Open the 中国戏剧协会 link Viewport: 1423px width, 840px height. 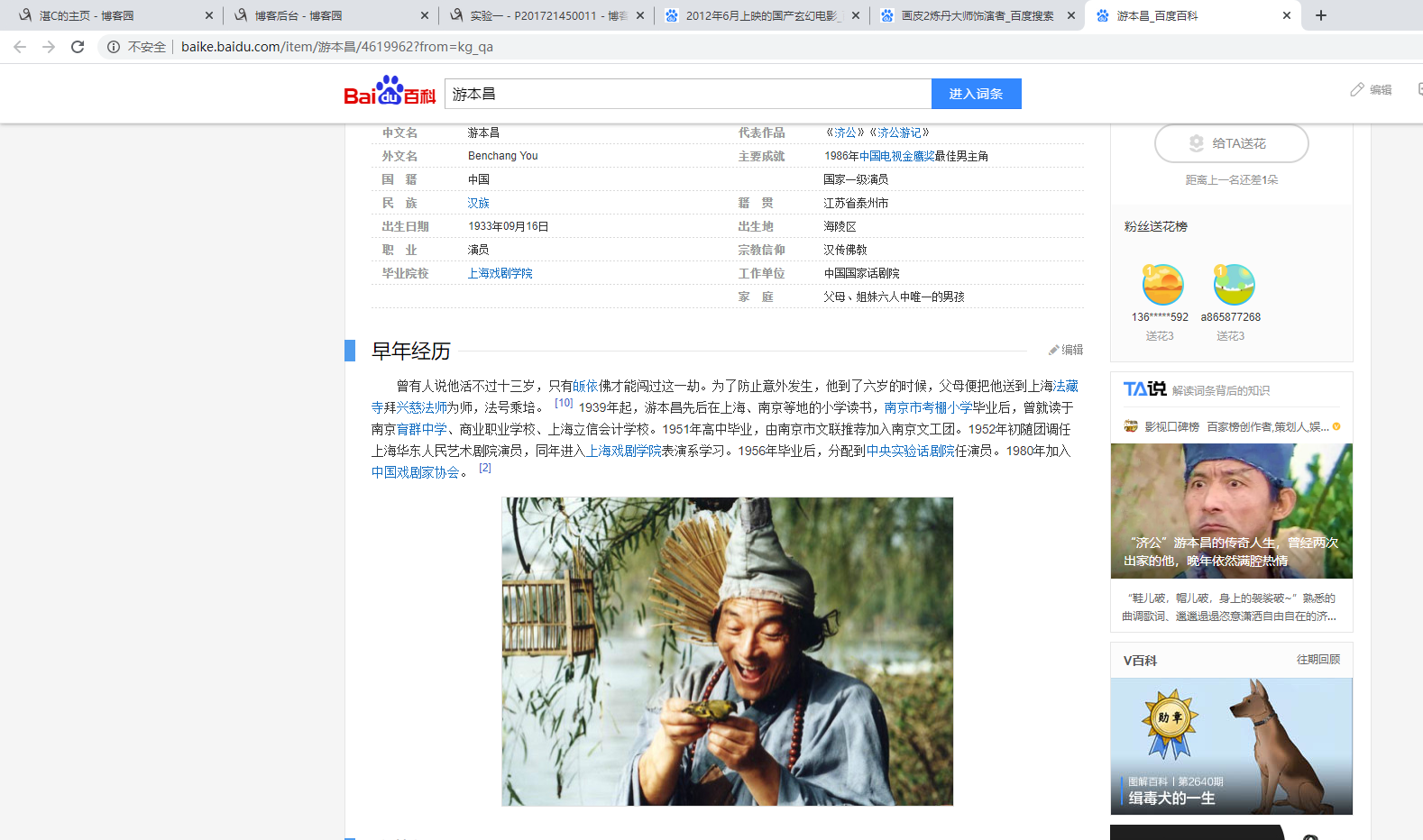pyautogui.click(x=416, y=472)
